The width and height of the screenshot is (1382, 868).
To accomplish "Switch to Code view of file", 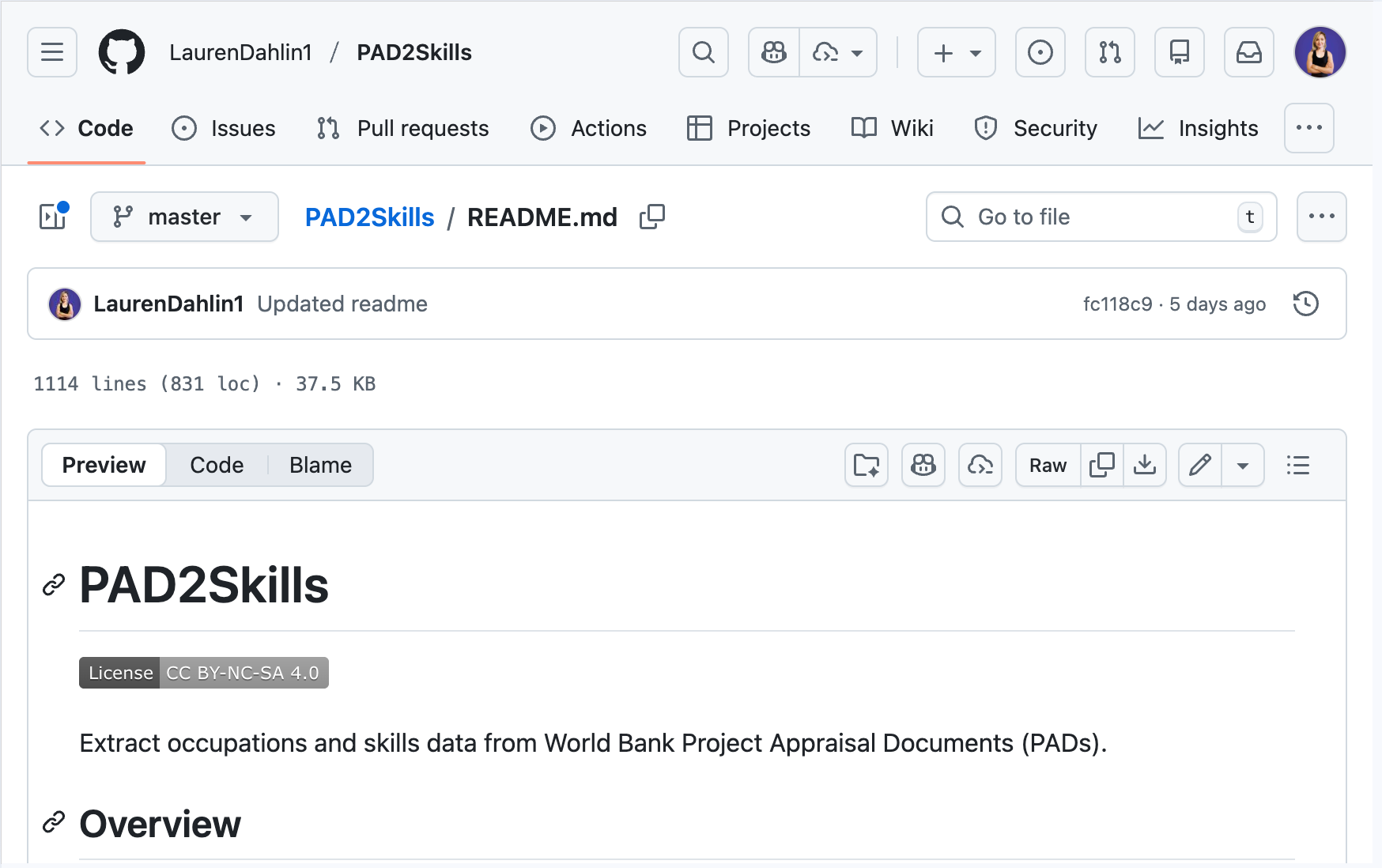I will pos(217,465).
